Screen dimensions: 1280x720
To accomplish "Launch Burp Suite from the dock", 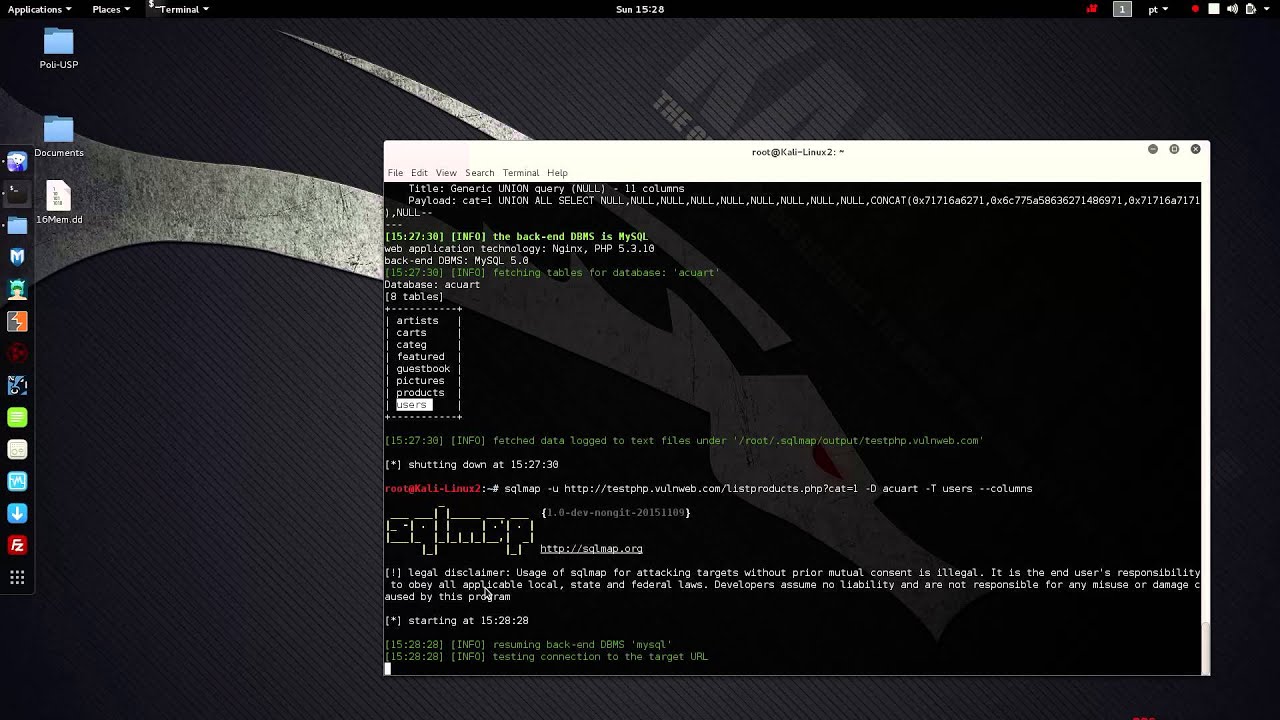I will (x=17, y=321).
